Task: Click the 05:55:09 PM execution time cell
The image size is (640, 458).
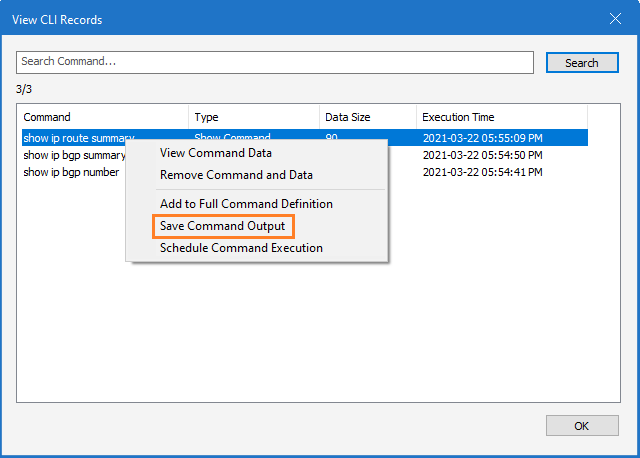Action: 482,138
